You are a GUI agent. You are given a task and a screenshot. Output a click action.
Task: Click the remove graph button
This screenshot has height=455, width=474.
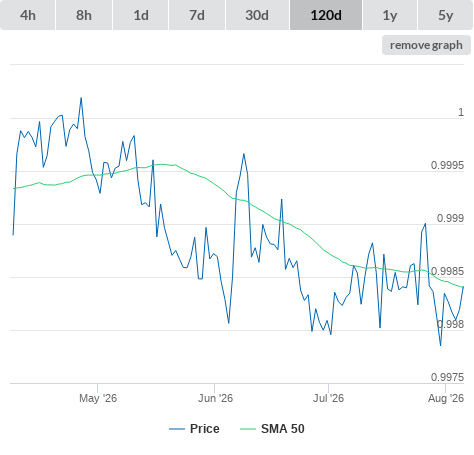point(426,45)
